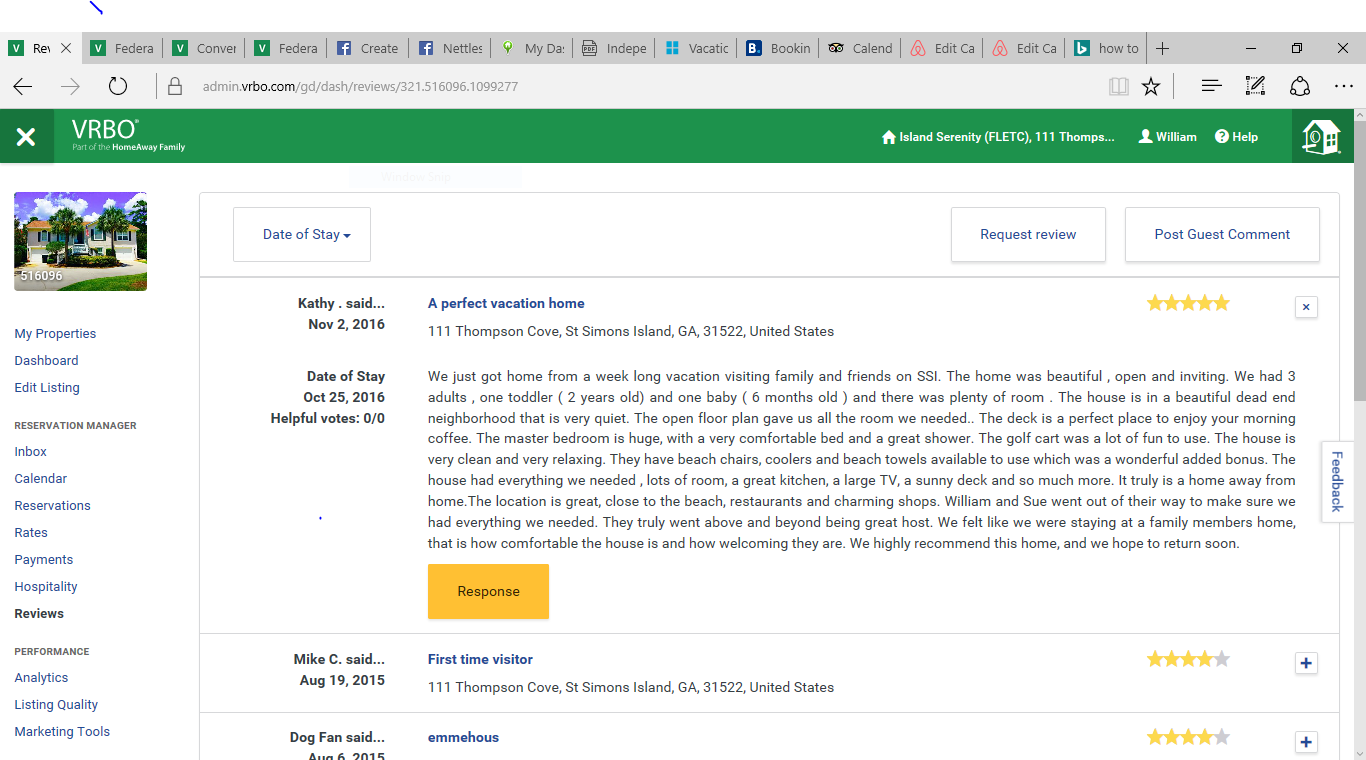This screenshot has width=1366, height=760.
Task: Click the Request review button
Action: (x=1028, y=235)
